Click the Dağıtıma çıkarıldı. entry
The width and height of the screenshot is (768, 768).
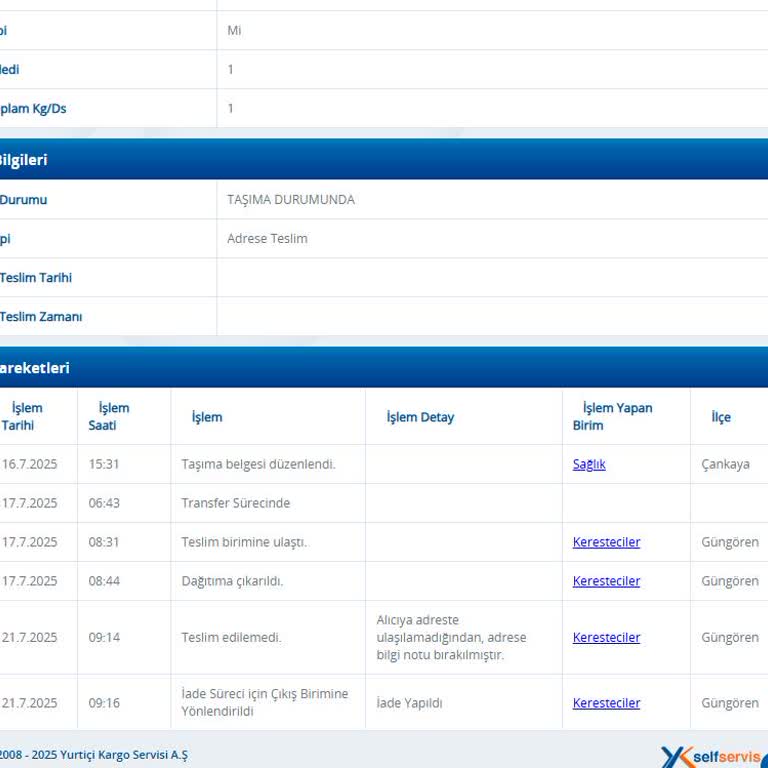[x=232, y=581]
